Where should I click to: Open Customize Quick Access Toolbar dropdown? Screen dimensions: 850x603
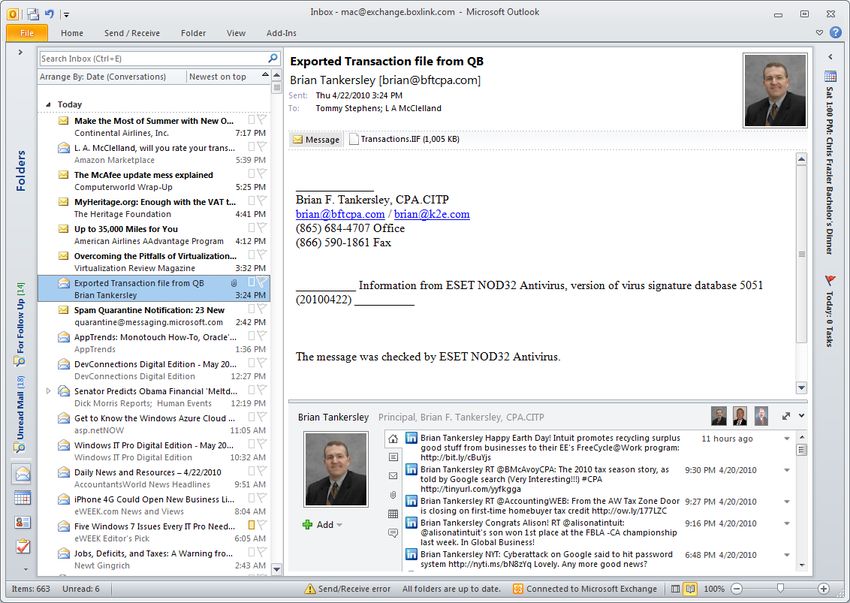(66, 15)
